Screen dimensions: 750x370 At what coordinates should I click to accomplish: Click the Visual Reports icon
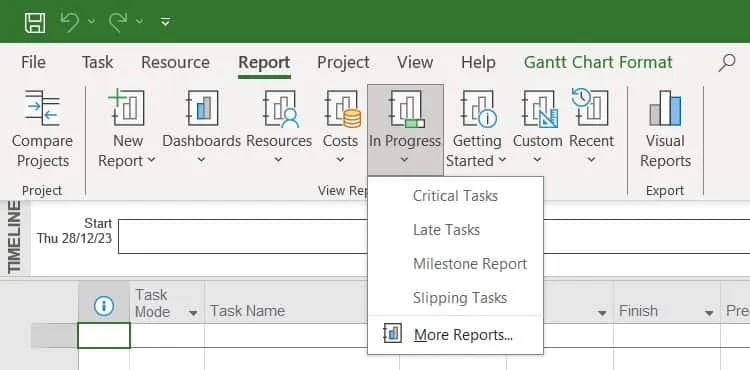click(x=665, y=109)
